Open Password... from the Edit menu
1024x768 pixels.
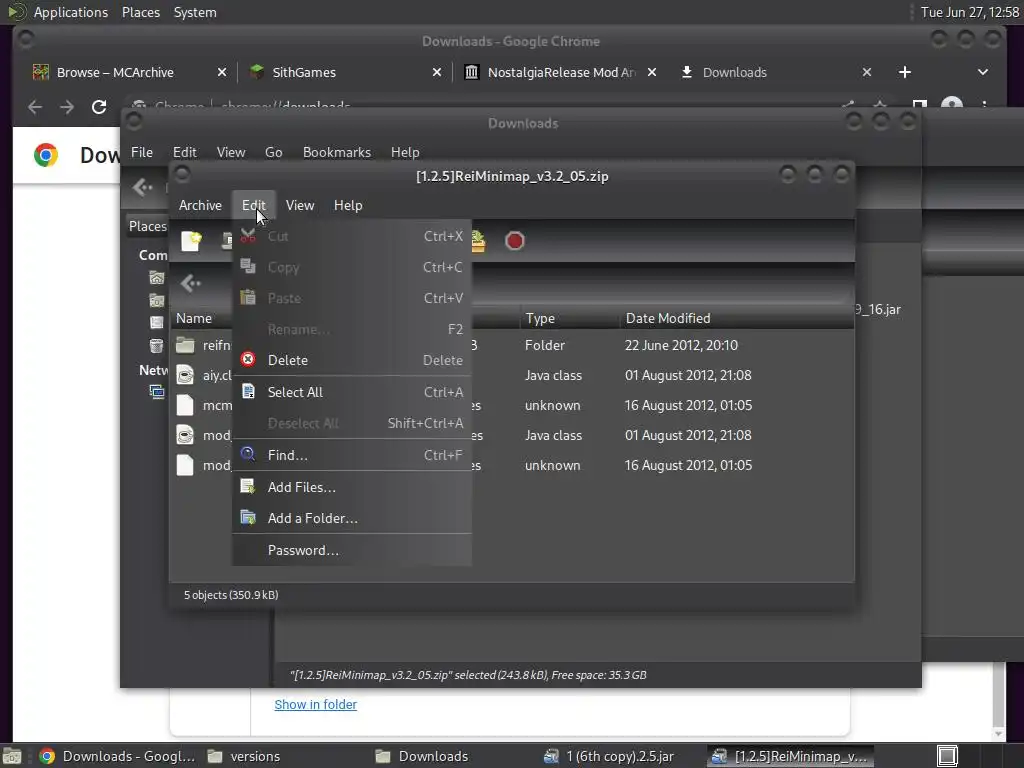tap(352, 551)
